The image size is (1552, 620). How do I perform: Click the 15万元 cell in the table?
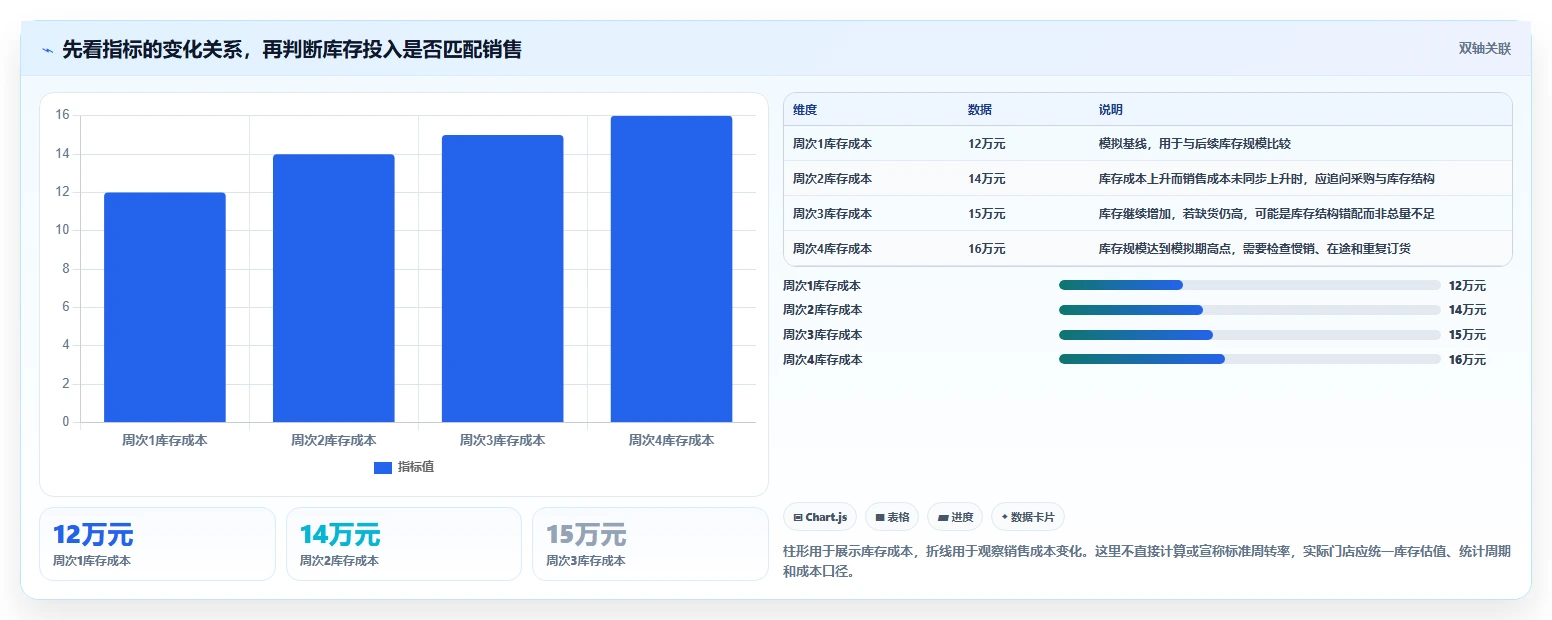(x=986, y=214)
